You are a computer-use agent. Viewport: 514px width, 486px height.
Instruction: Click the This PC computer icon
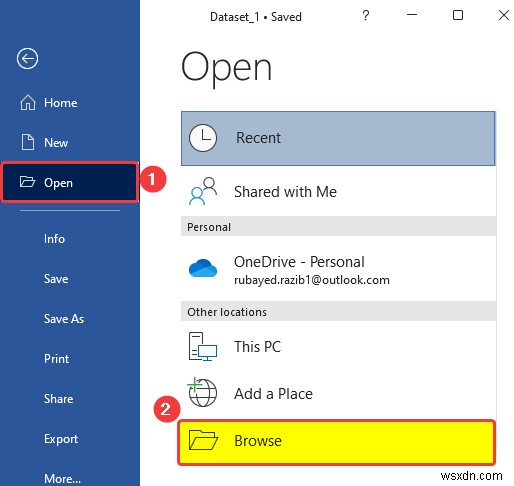[203, 347]
